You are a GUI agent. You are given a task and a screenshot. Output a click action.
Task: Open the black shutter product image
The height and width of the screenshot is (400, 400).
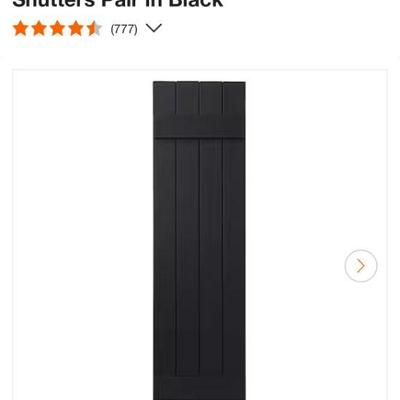click(199, 240)
